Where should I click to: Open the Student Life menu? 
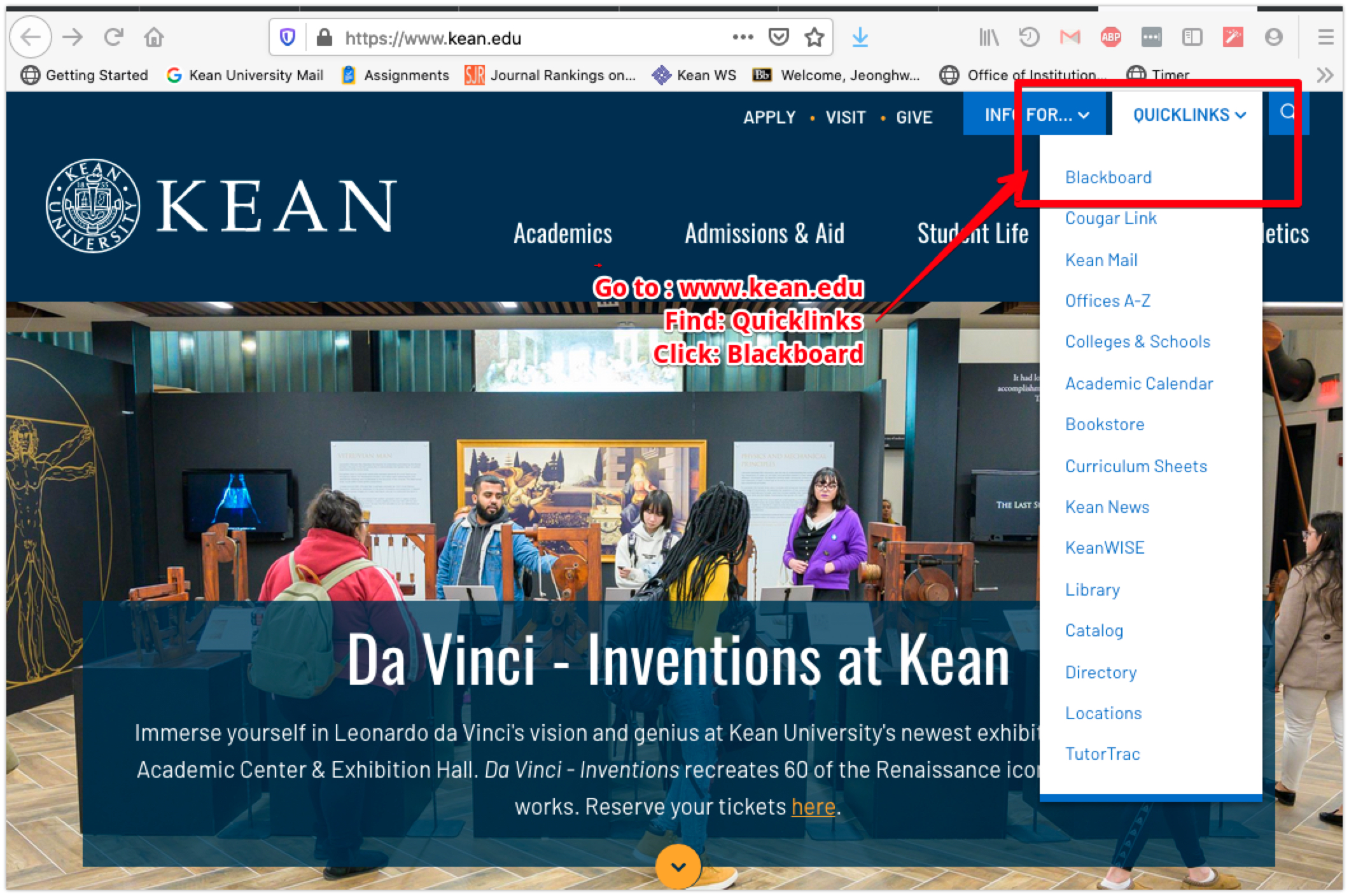click(972, 234)
